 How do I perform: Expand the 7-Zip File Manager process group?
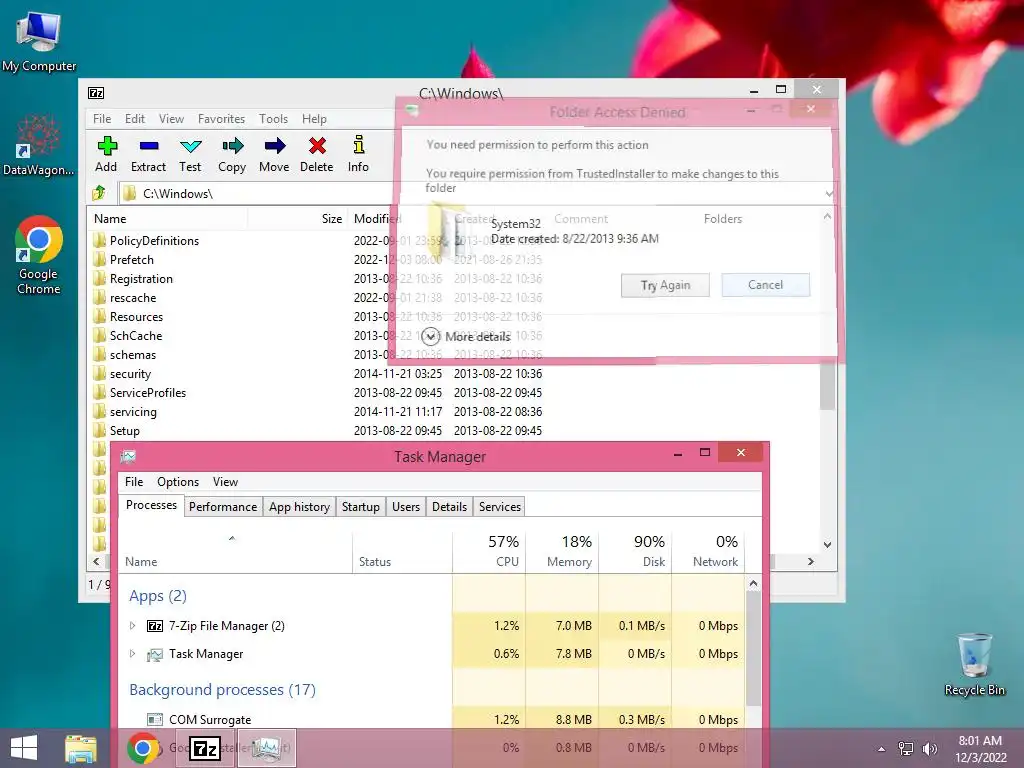133,626
